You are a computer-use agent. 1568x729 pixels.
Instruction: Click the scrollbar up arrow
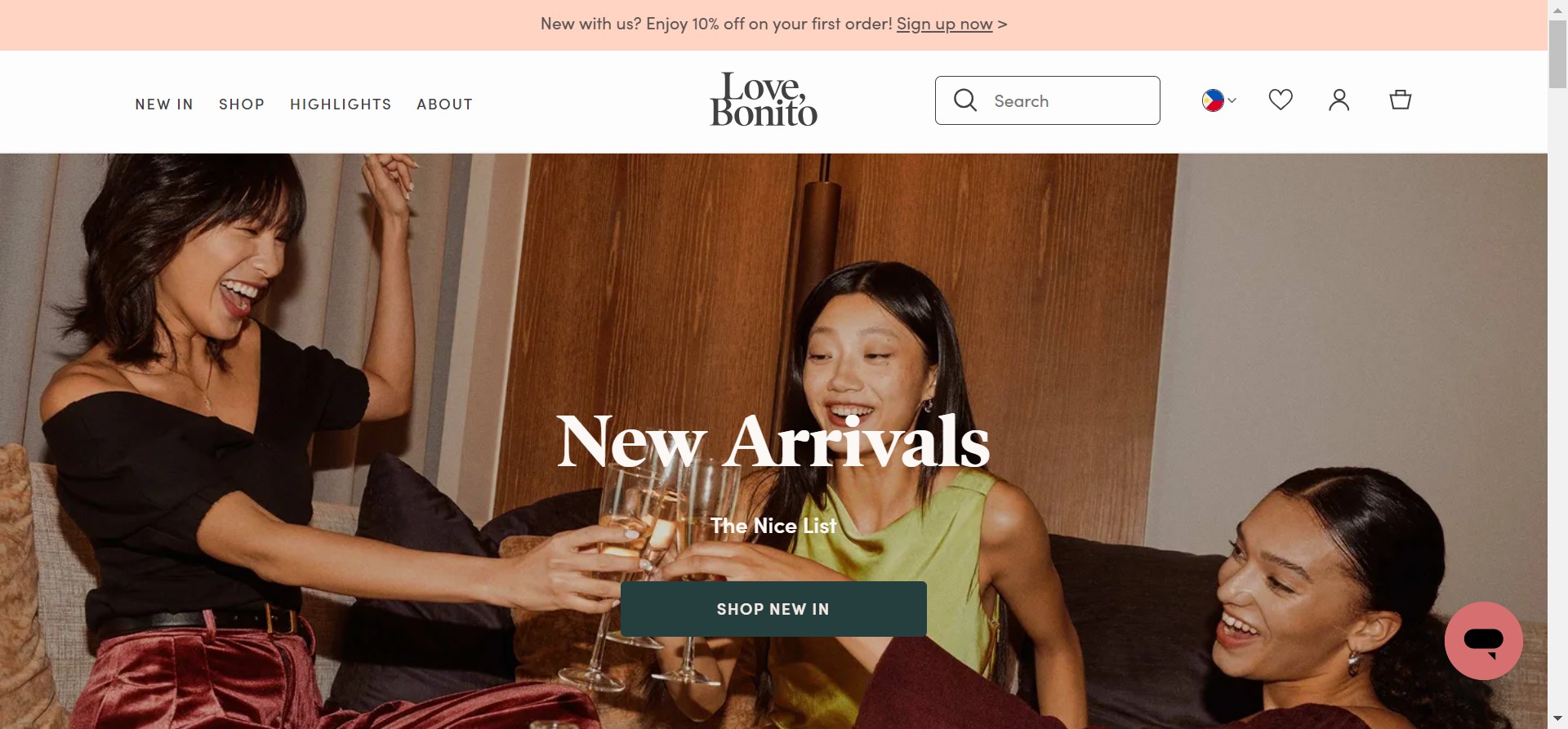tap(1557, 7)
